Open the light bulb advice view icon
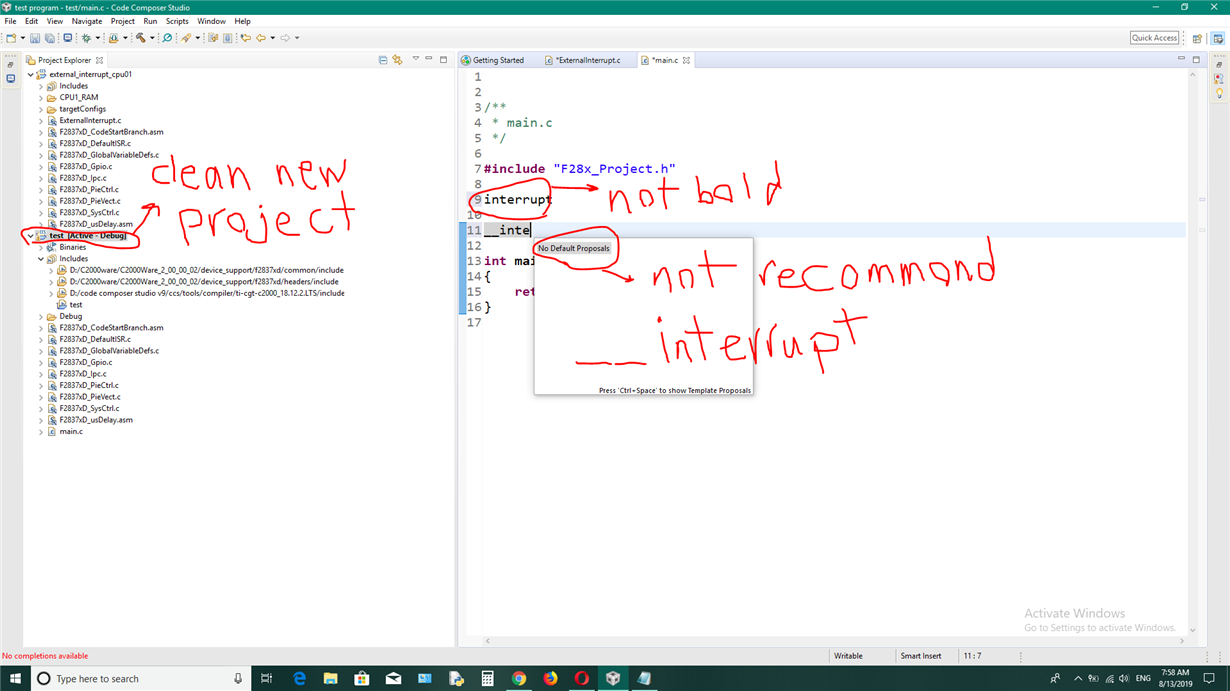The height and width of the screenshot is (691, 1230). coord(1219,93)
